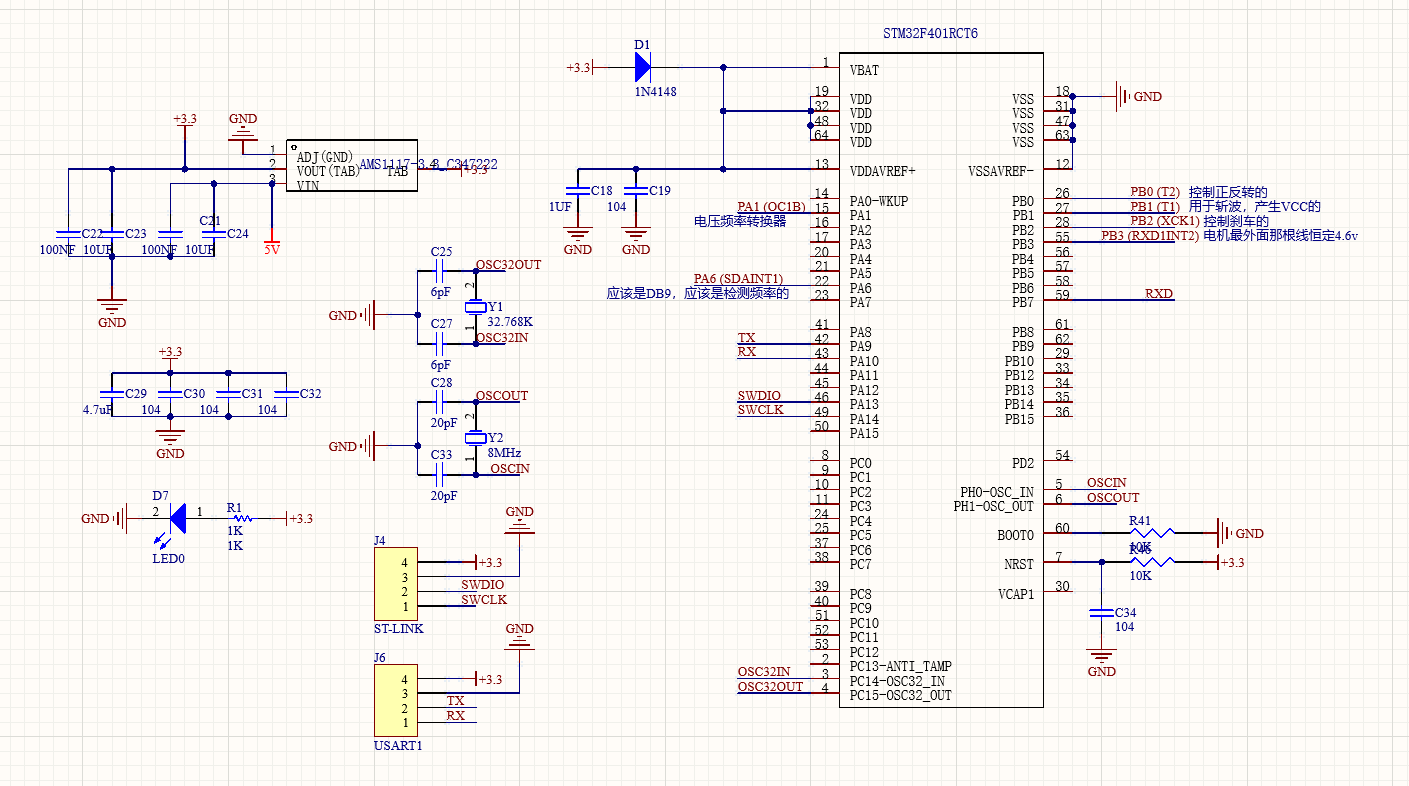This screenshot has height=786, width=1409.
Task: Click the PA6 (SDAINT1) net label
Action: click(738, 279)
